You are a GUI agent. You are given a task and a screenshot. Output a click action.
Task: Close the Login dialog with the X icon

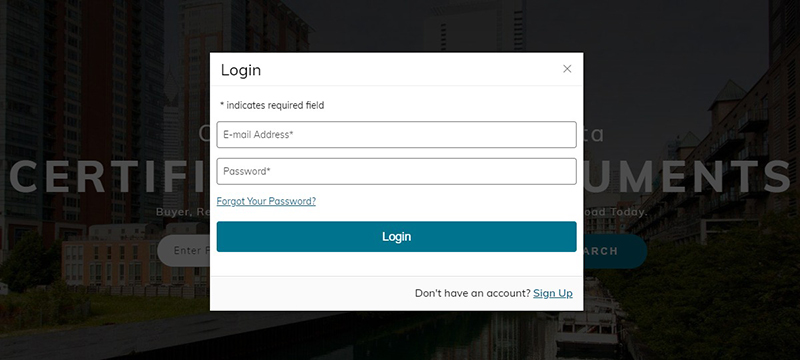(x=567, y=69)
